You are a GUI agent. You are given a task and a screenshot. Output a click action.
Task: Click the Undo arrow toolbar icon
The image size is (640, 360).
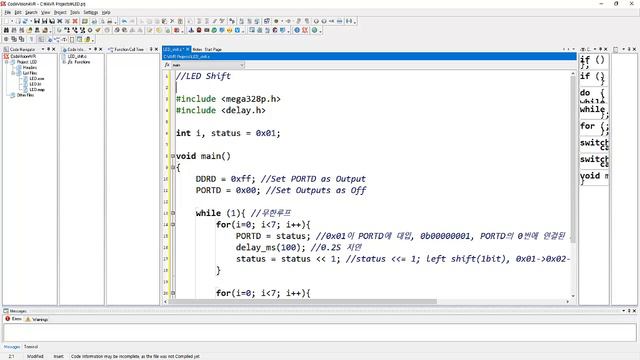coord(124,21)
